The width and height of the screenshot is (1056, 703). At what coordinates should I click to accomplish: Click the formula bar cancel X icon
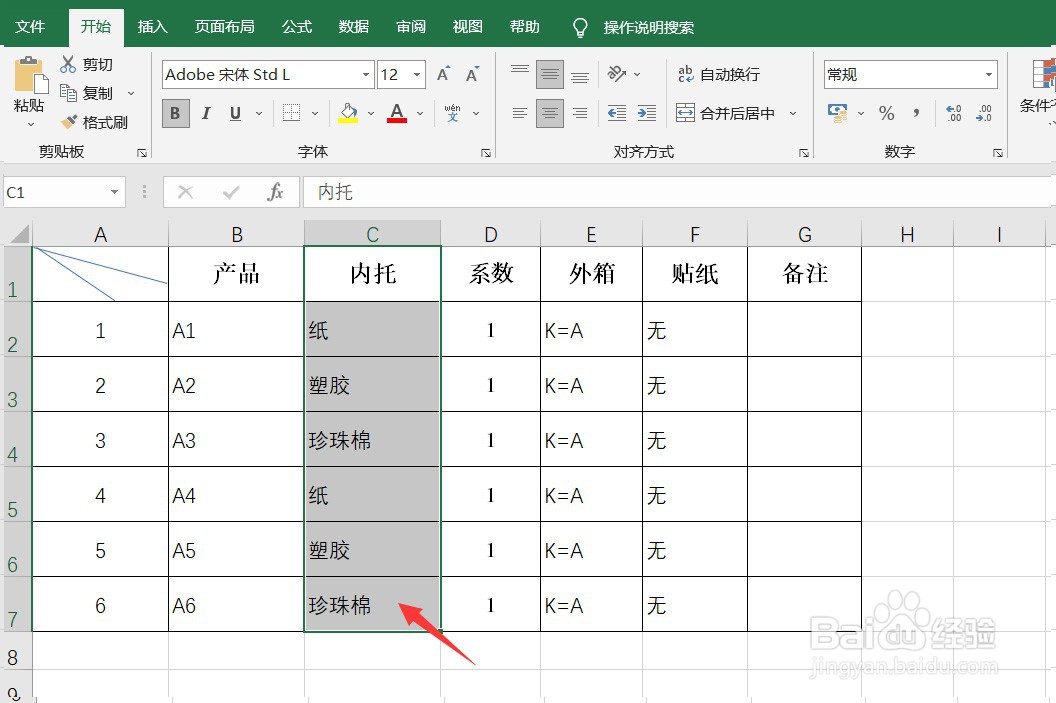(x=185, y=193)
